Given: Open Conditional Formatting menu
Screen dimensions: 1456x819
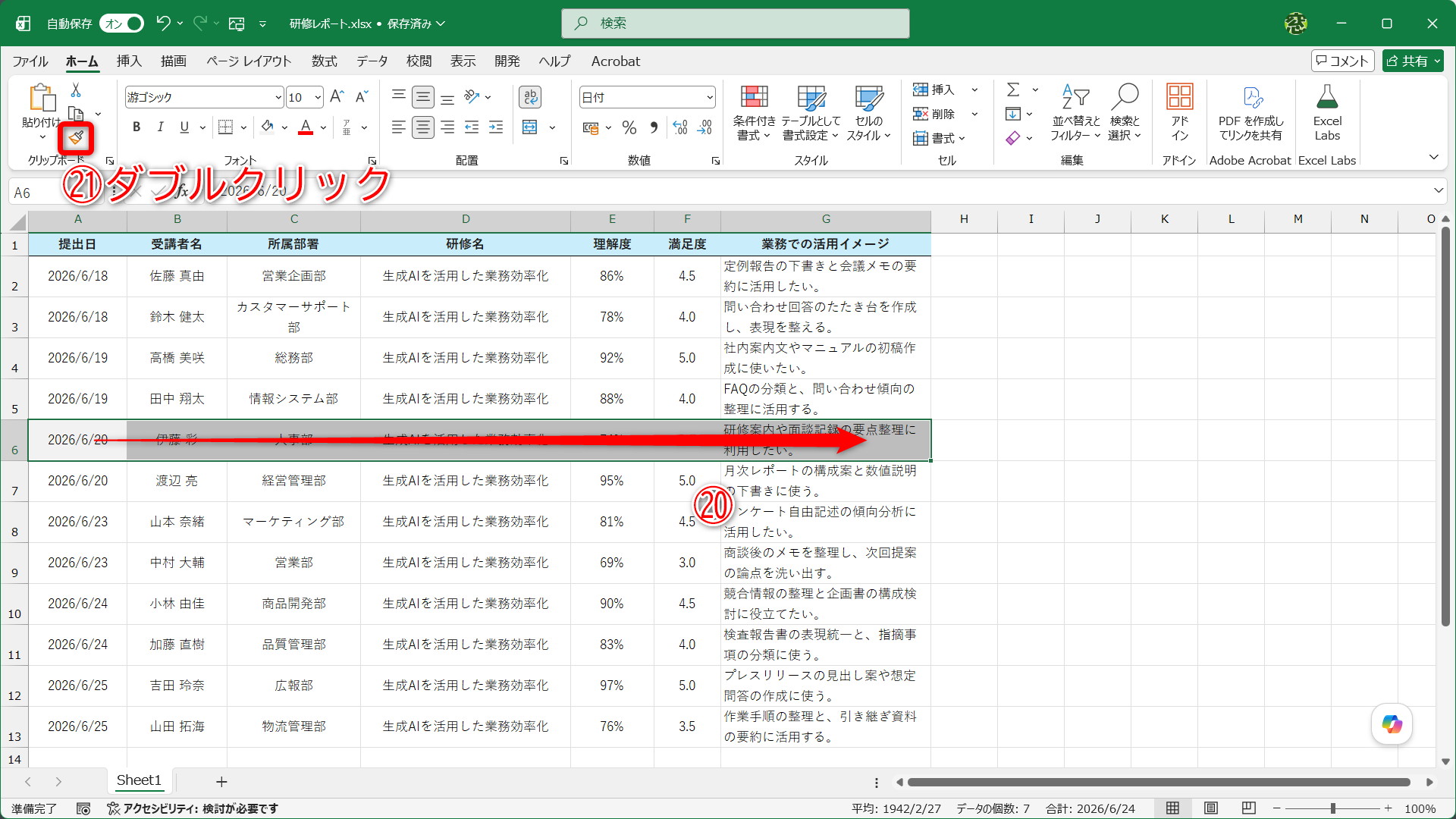Looking at the screenshot, I should tap(754, 113).
